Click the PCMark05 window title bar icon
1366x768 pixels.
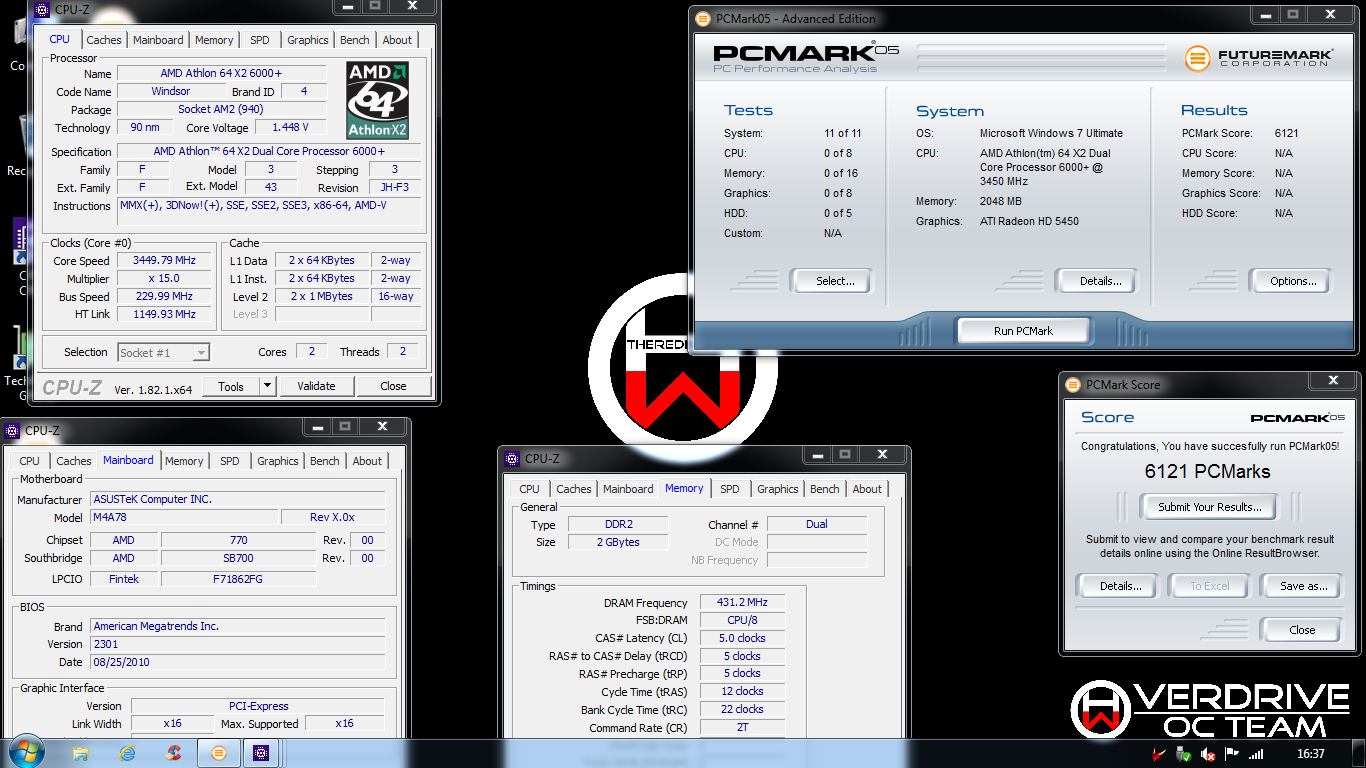pyautogui.click(x=703, y=19)
